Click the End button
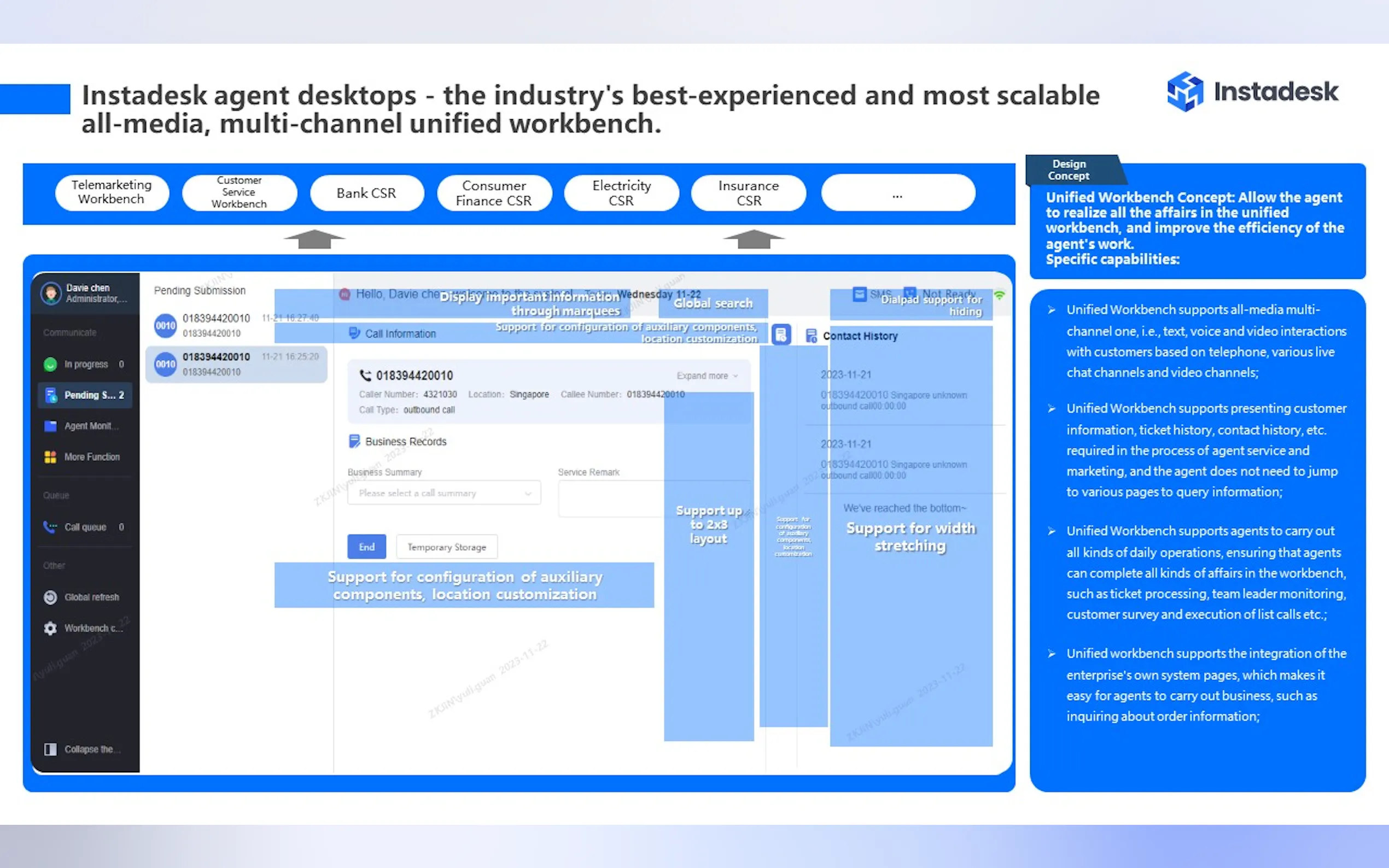1389x868 pixels. click(x=366, y=547)
